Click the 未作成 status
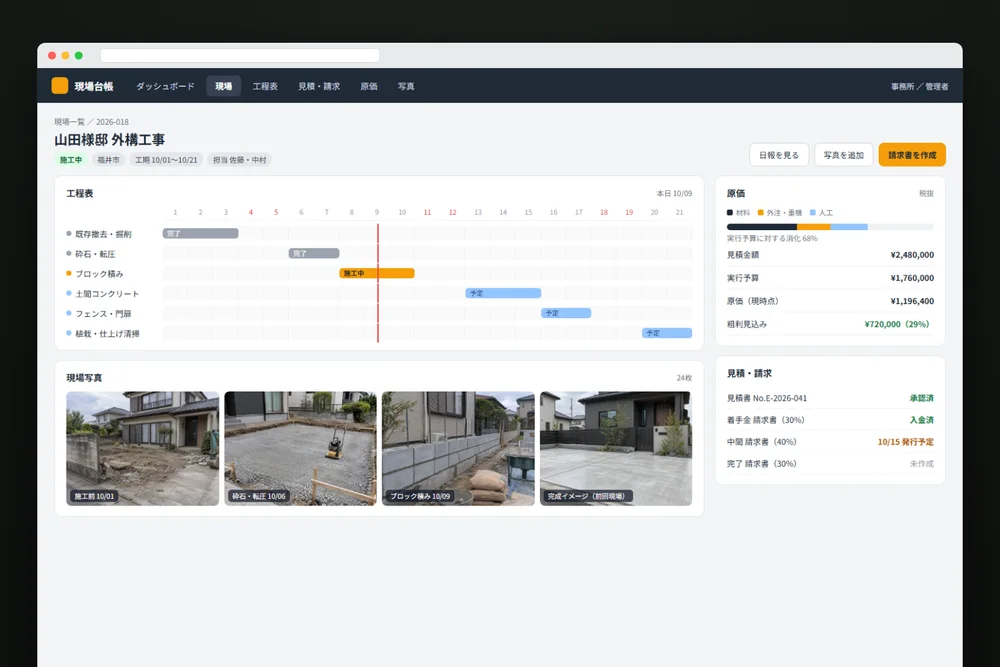This screenshot has width=1000, height=667. 922,464
